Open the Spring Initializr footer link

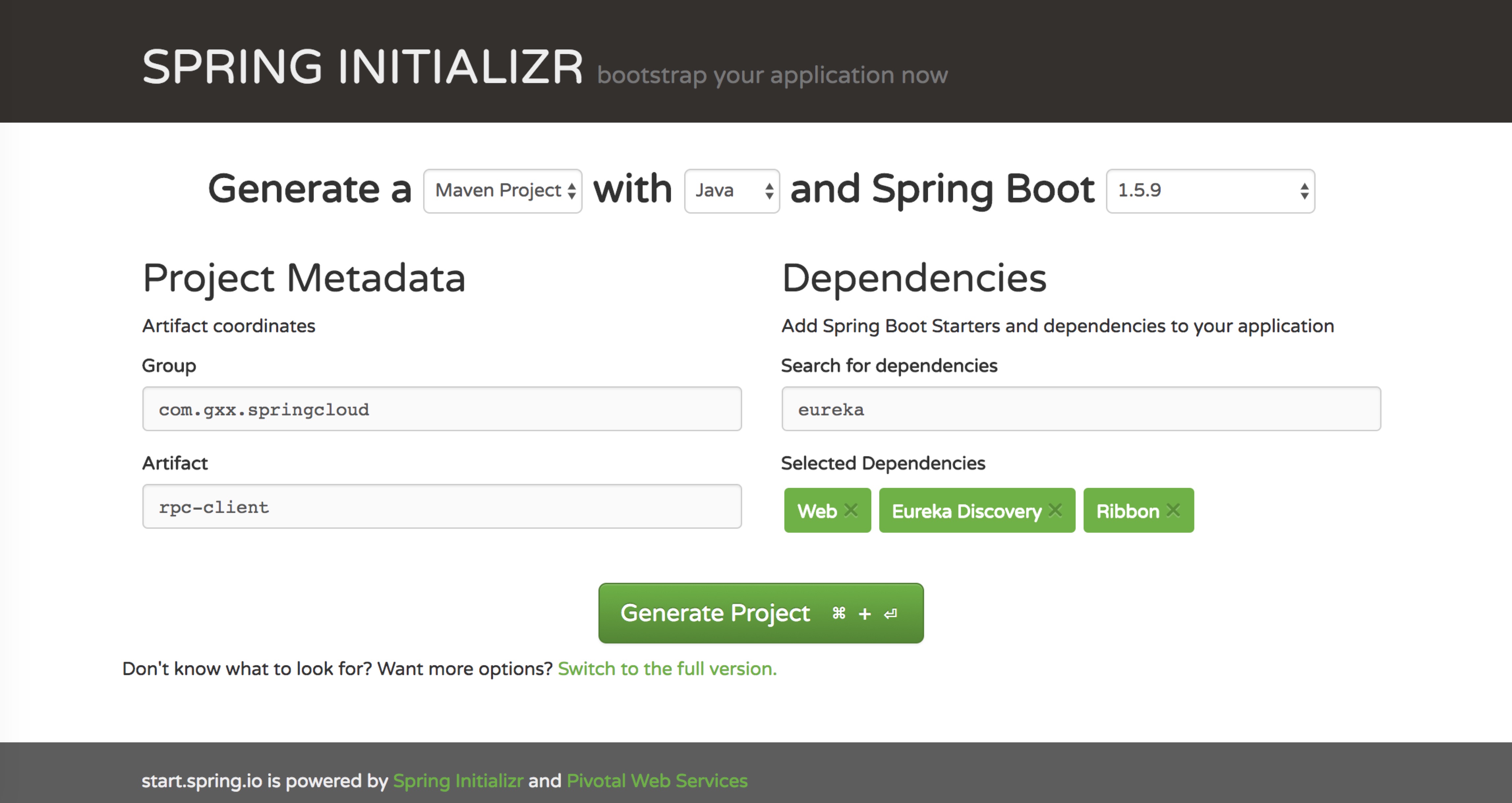458,781
